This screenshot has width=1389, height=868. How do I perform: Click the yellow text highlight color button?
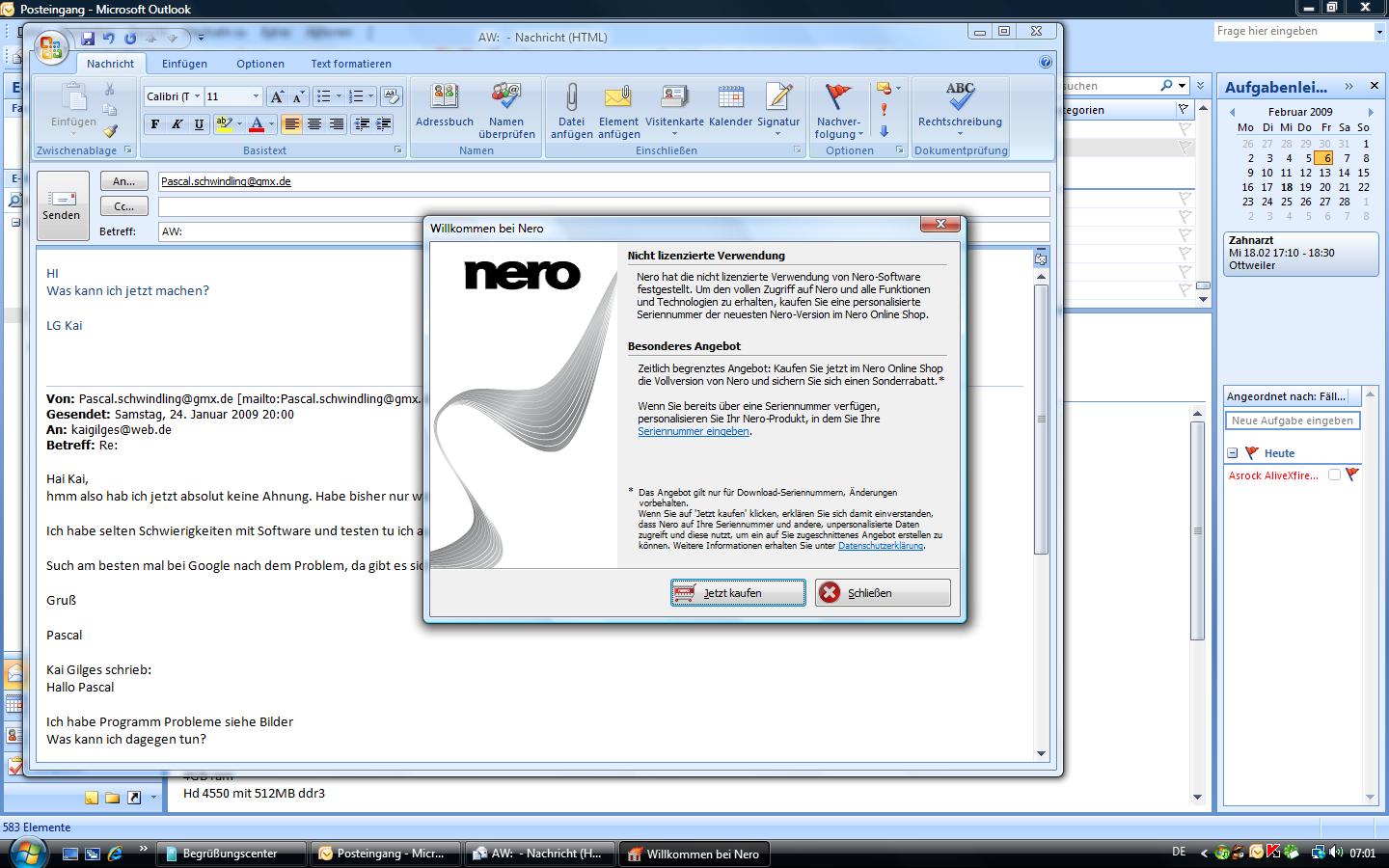point(224,124)
